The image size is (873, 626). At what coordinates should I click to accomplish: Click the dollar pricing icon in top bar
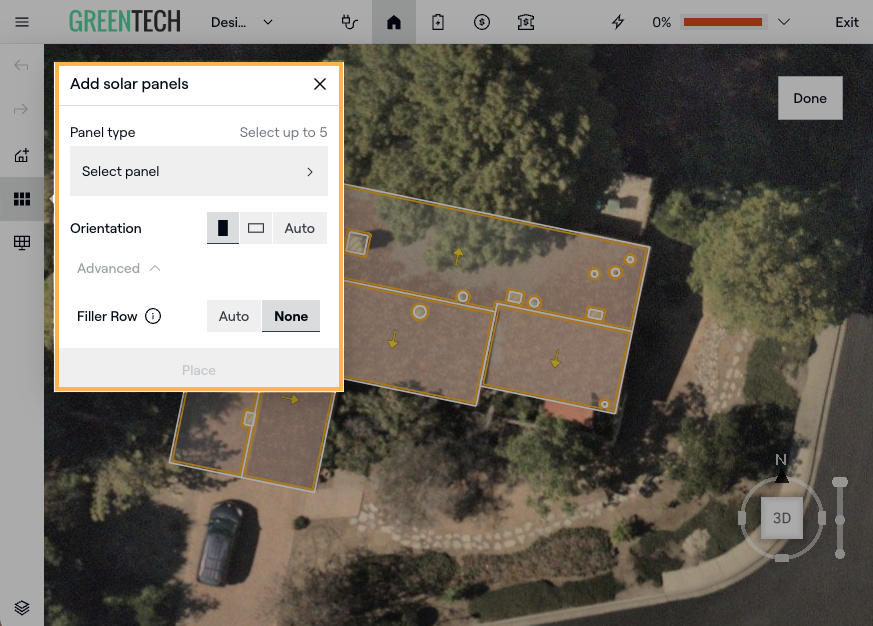[482, 22]
